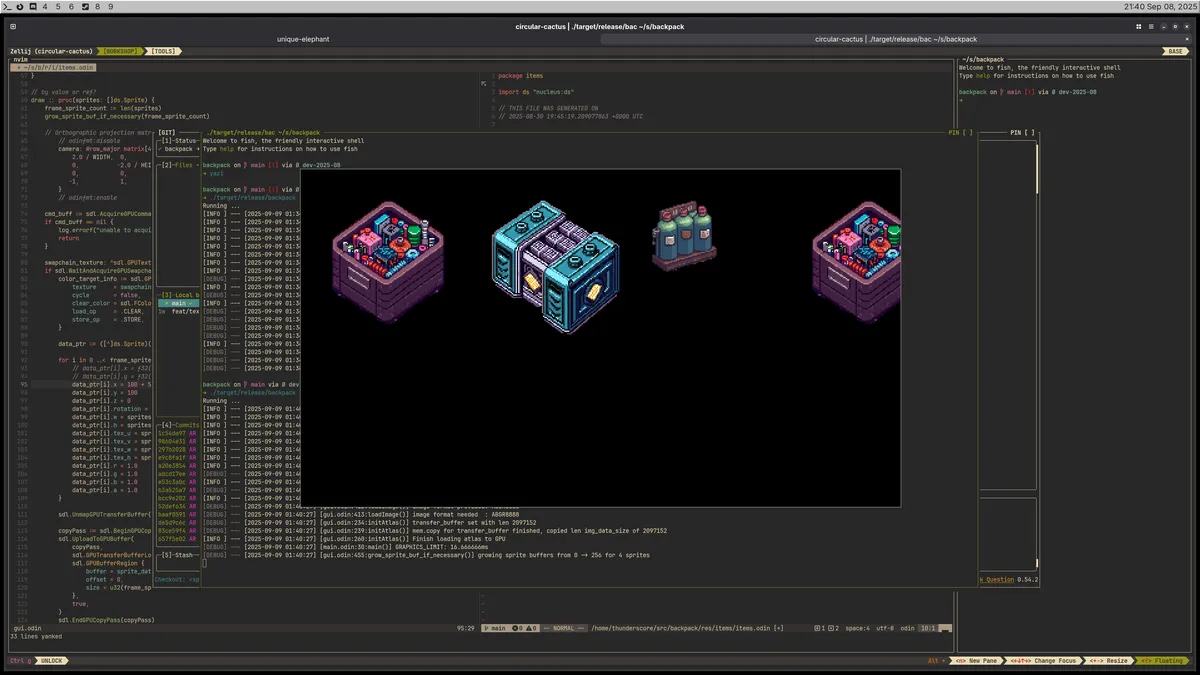Image resolution: width=1200 pixels, height=675 pixels.
Task: Click the New Pane shortcut hint
Action: (x=976, y=661)
